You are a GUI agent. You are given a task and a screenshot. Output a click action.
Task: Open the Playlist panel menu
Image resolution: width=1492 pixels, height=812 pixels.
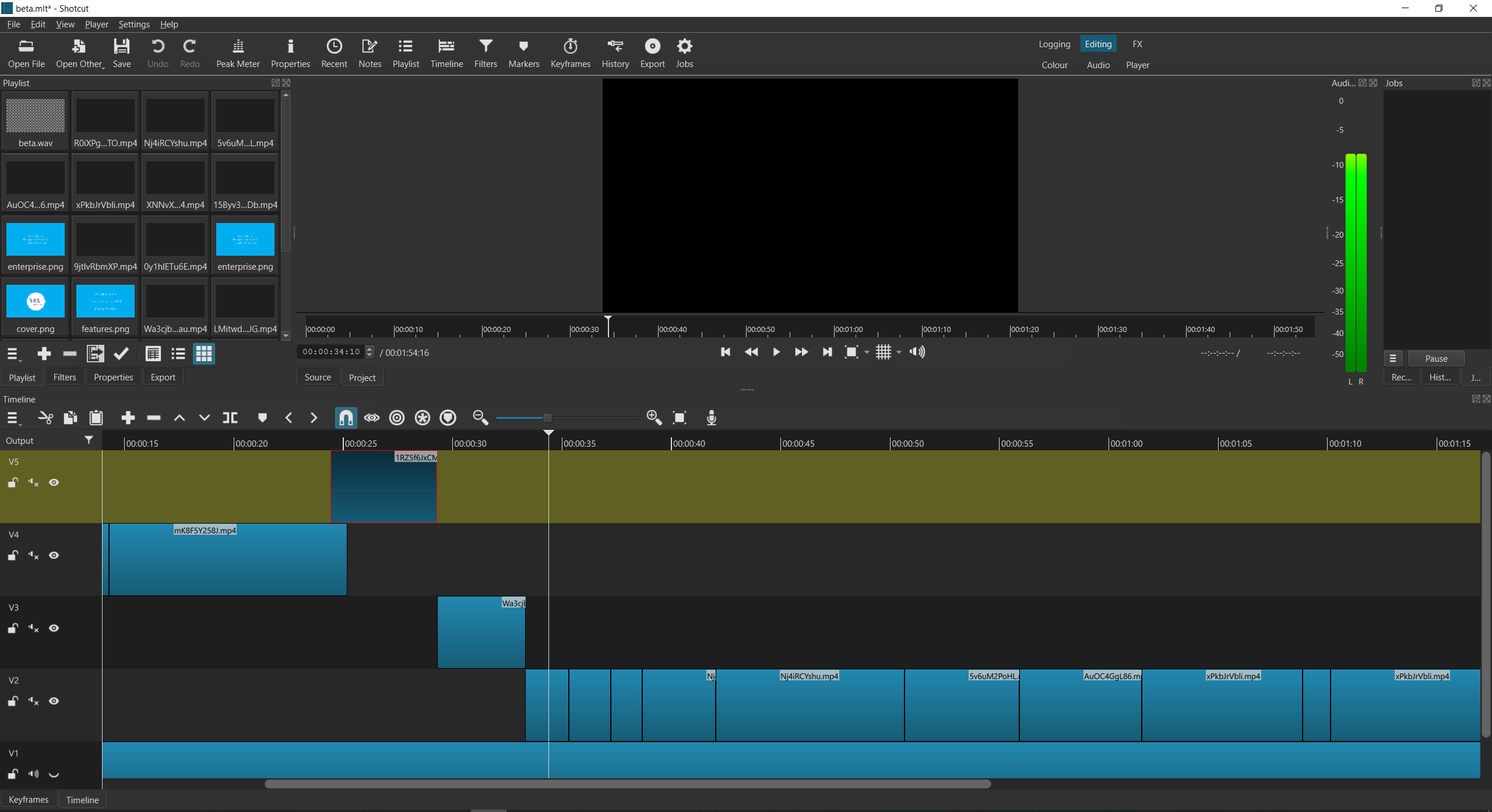click(12, 354)
